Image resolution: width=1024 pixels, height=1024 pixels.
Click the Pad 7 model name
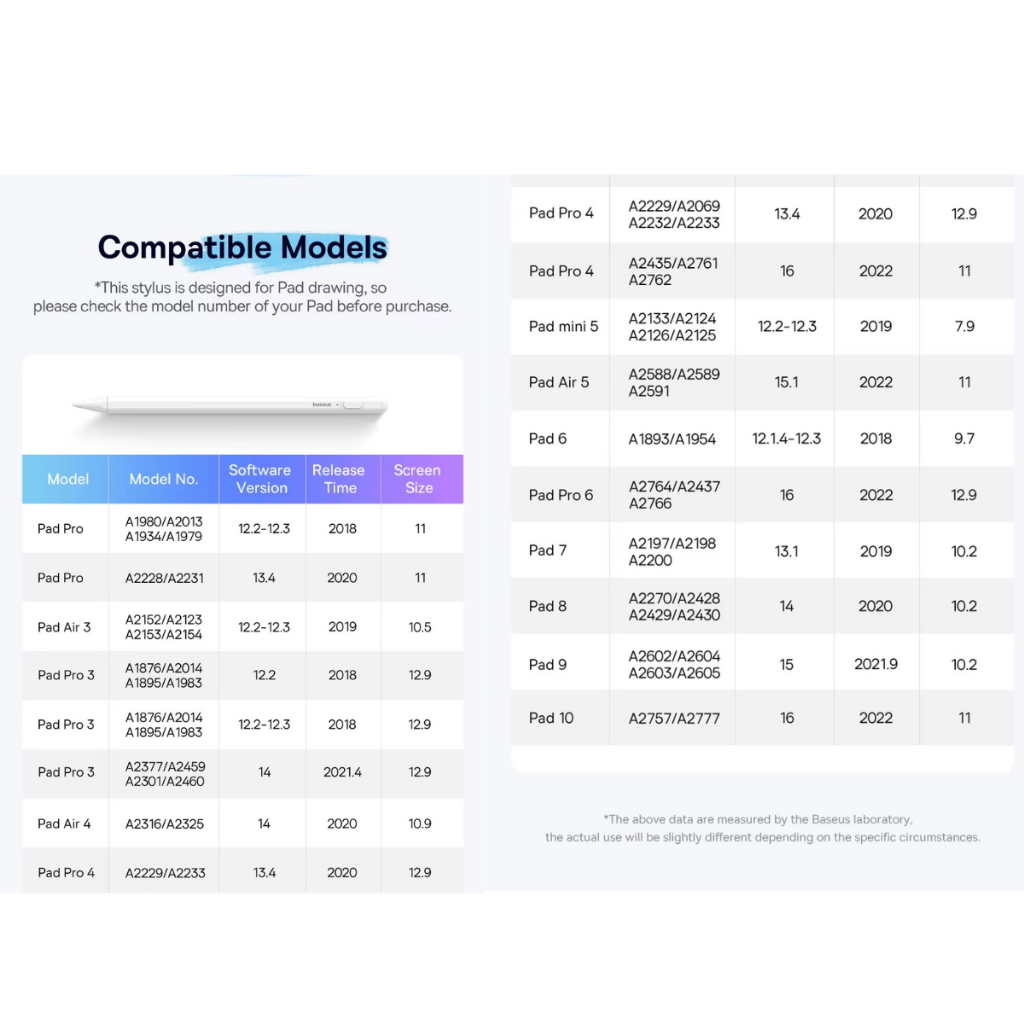pyautogui.click(x=548, y=551)
